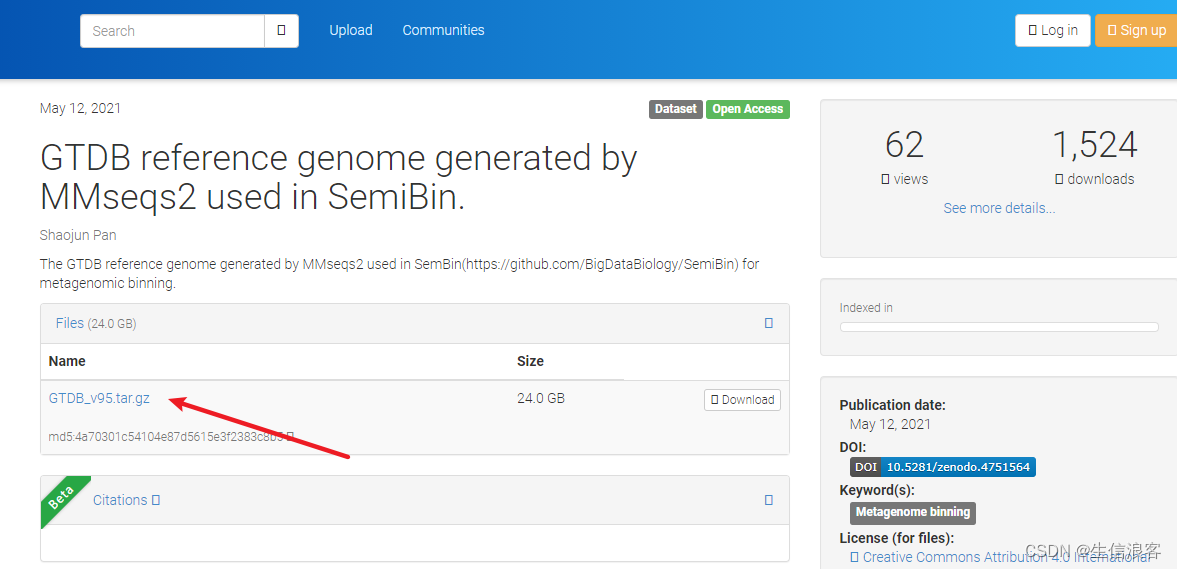Click the Creative Commons license icon
Image resolution: width=1177 pixels, height=569 pixels.
[855, 557]
